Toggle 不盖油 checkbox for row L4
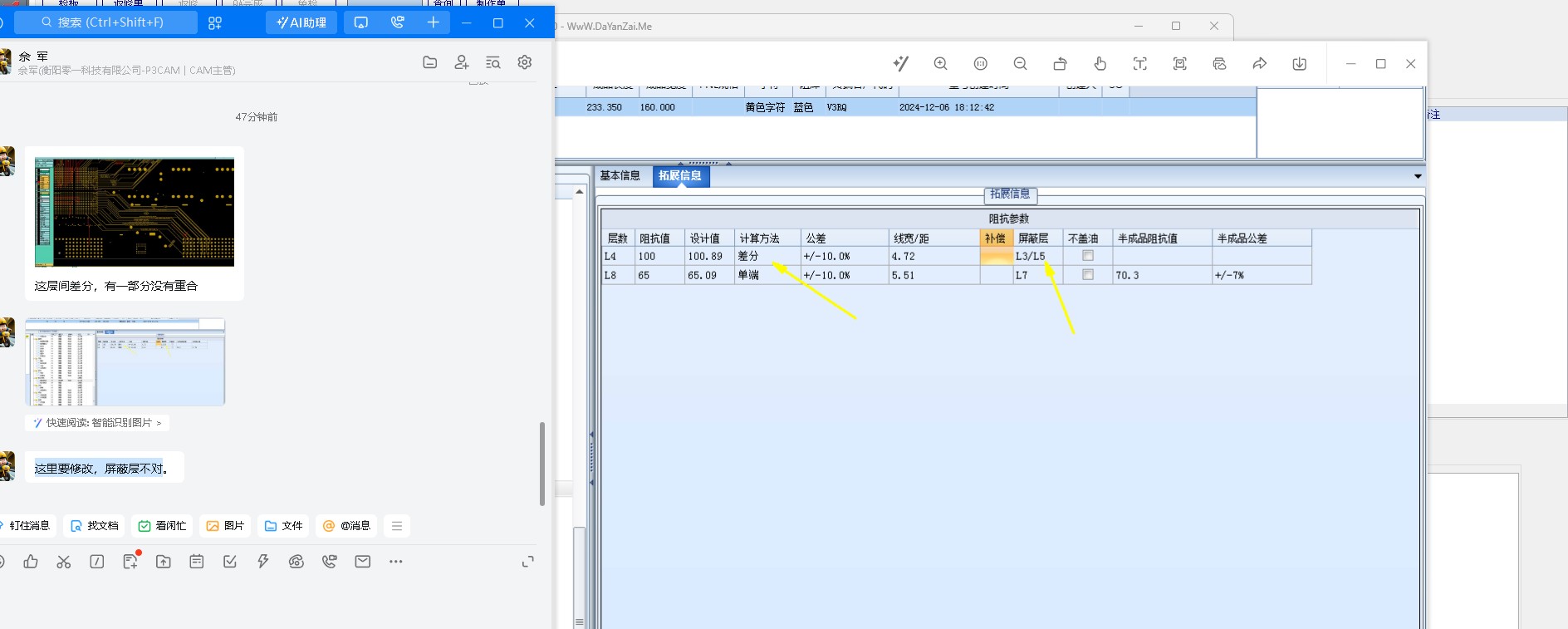The height and width of the screenshot is (629, 1568). click(1088, 256)
